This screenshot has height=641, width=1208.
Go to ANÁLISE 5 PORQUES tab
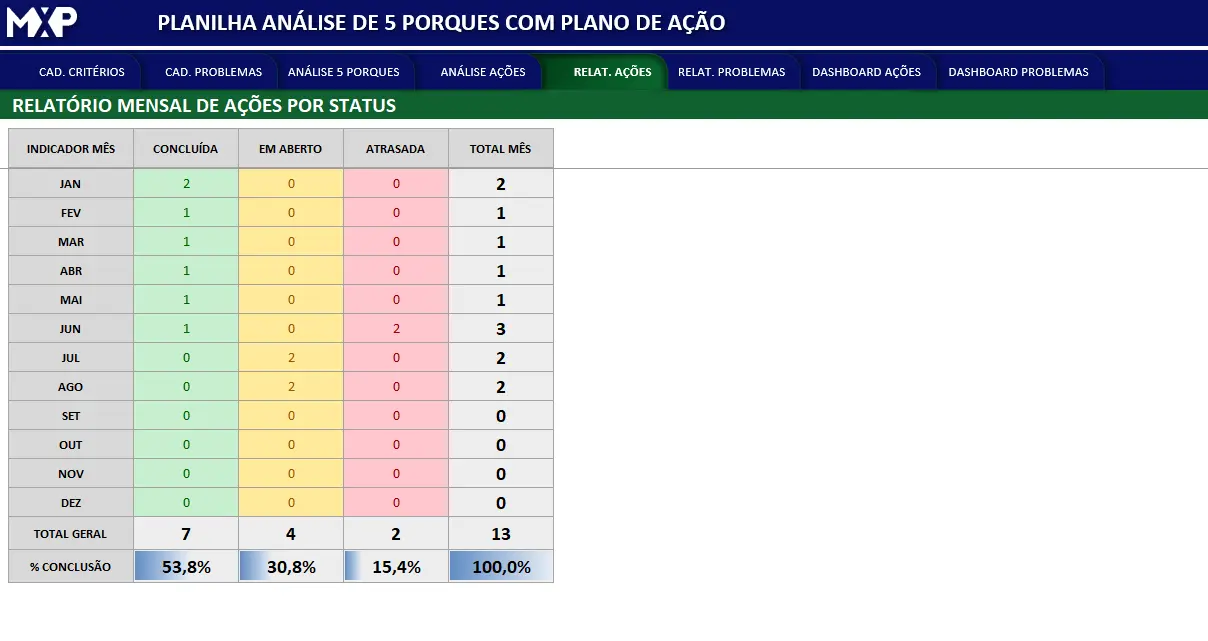(343, 72)
